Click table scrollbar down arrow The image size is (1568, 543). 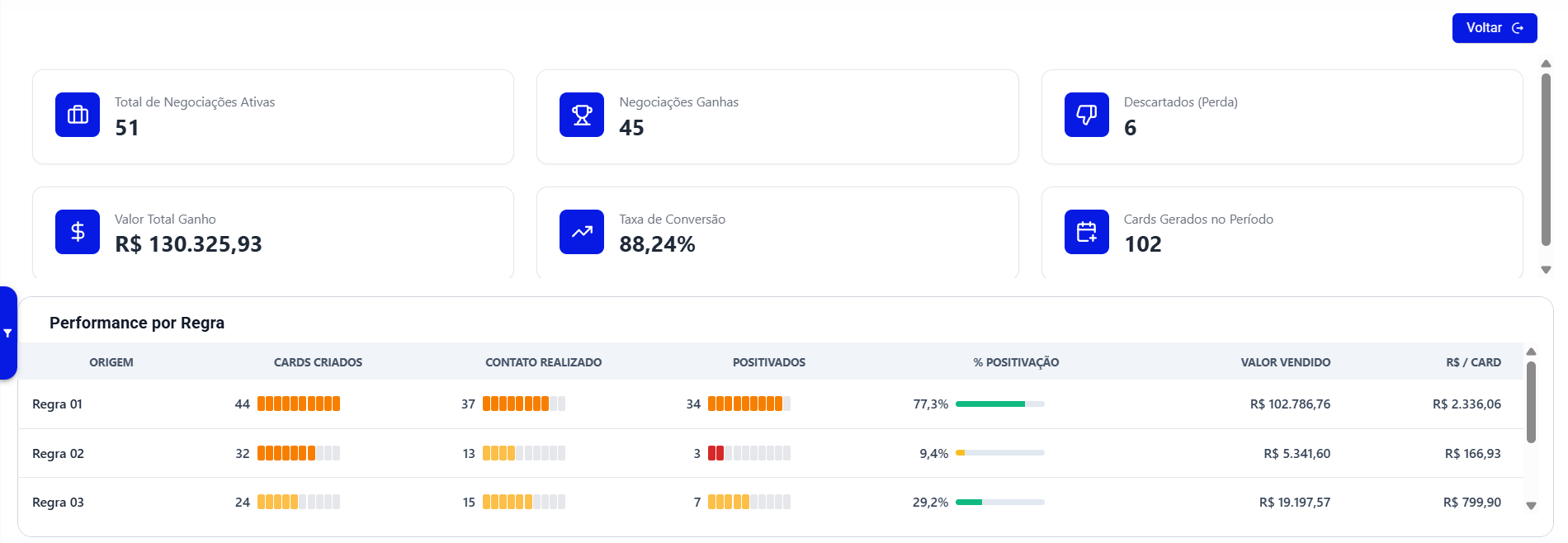click(1531, 506)
